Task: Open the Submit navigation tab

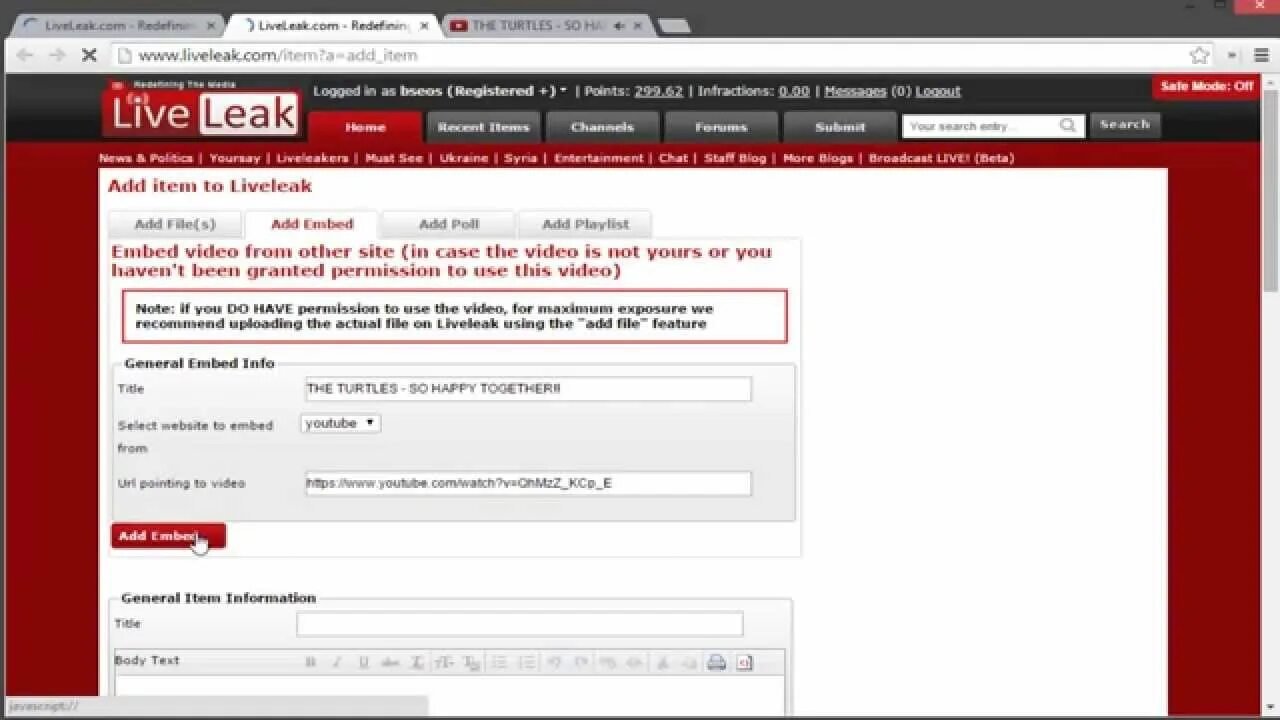Action: [840, 127]
